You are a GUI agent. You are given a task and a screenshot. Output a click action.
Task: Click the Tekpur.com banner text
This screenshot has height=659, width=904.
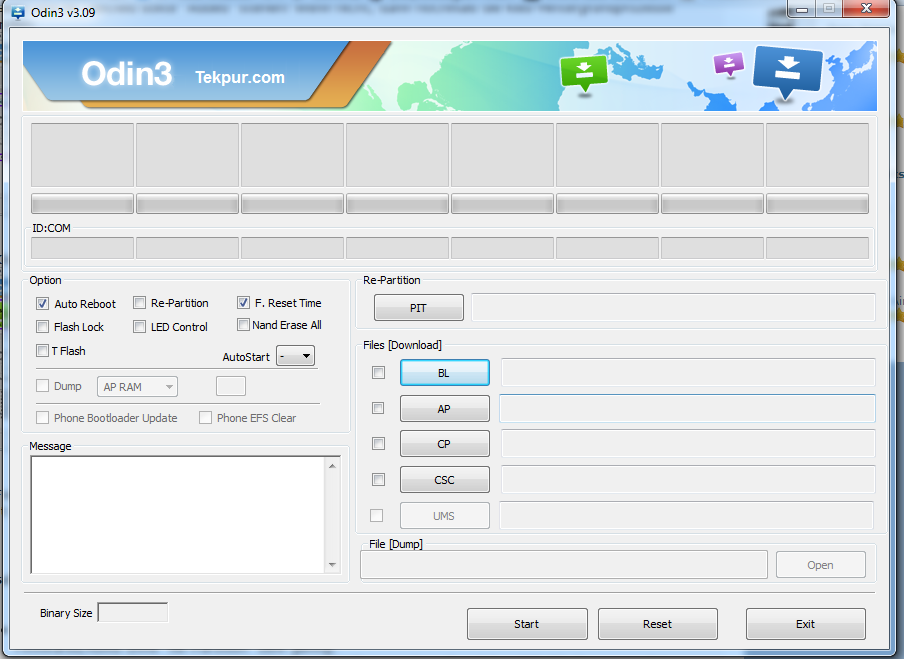pyautogui.click(x=240, y=77)
